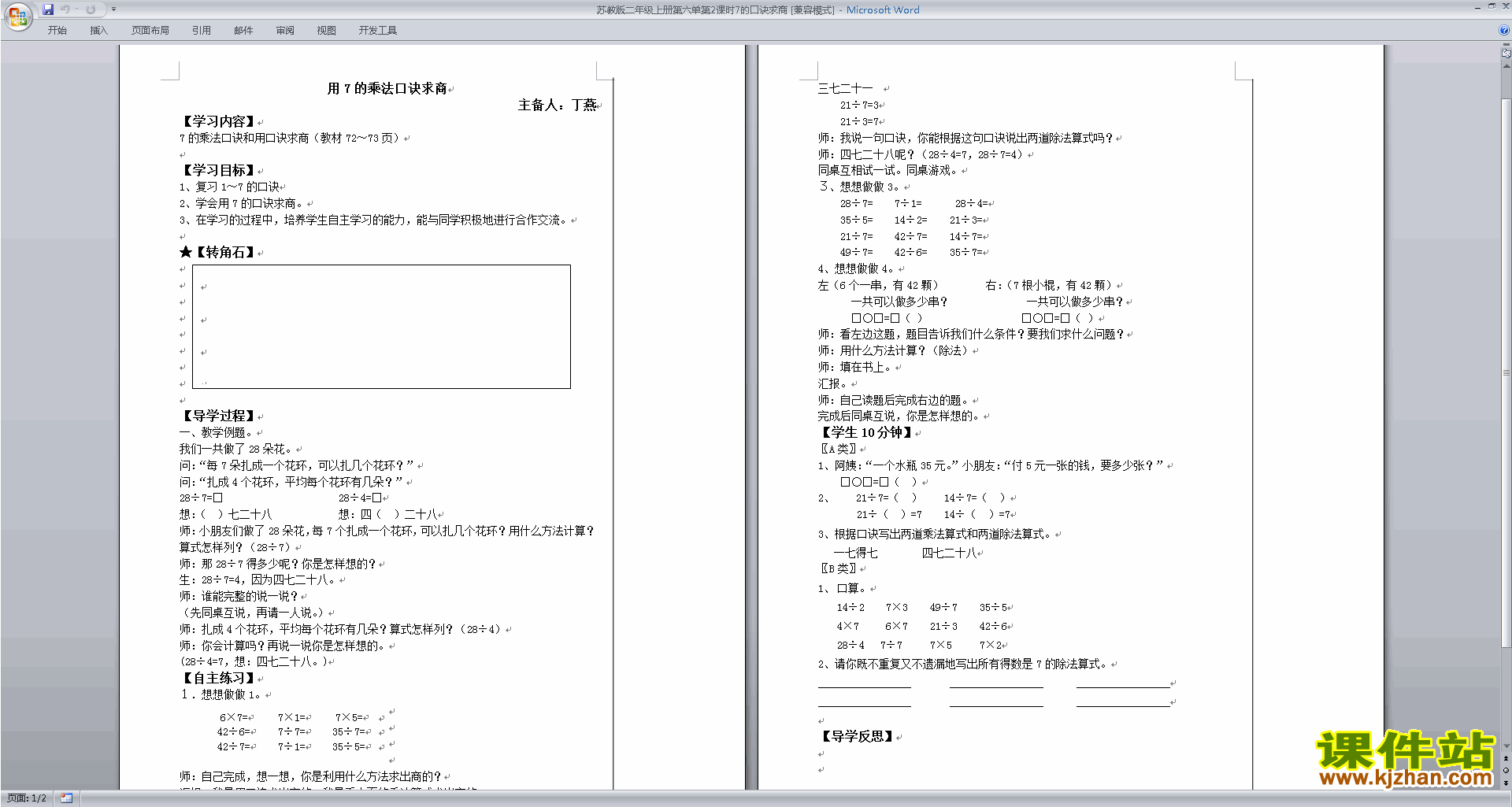Viewport: 1512px width, 807px height.
Task: Click the Undo icon
Action: click(x=65, y=9)
